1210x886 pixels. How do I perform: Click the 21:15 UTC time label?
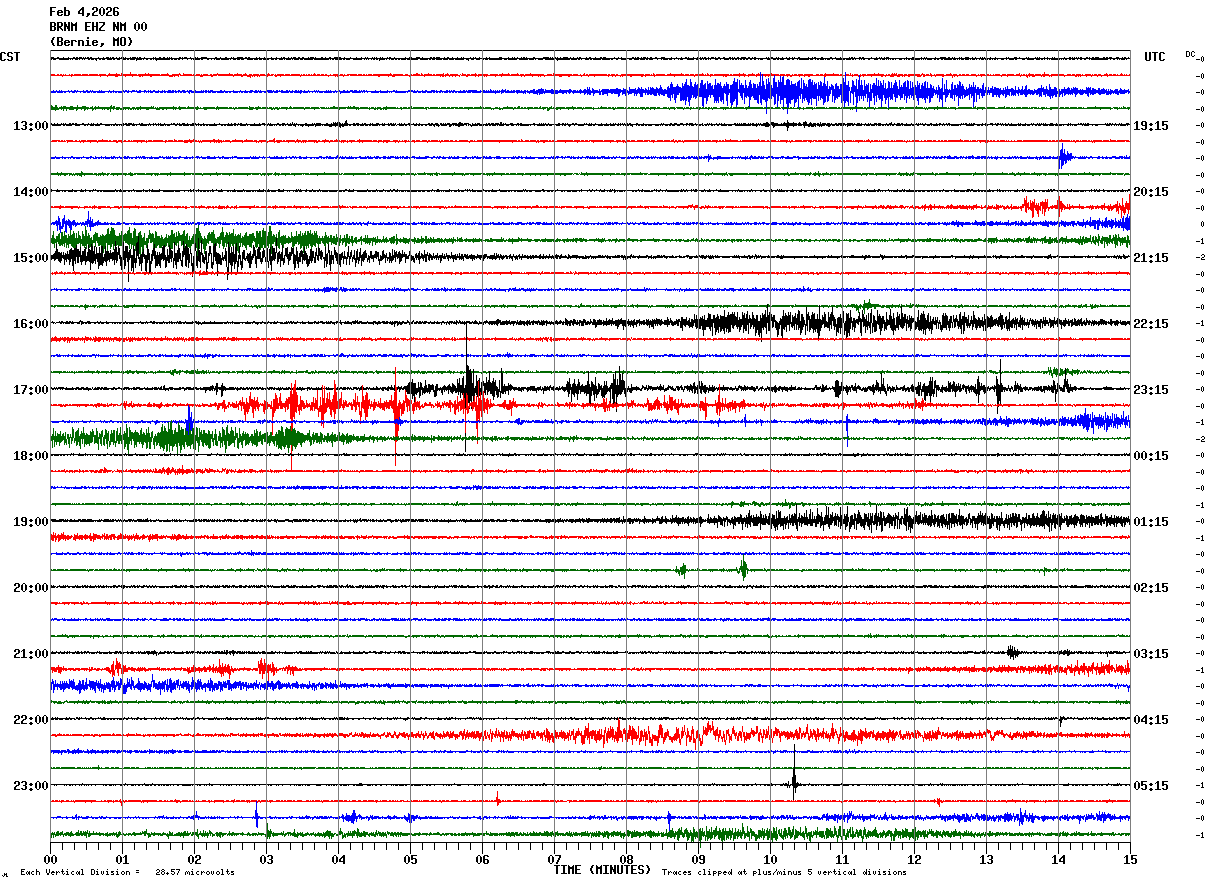click(x=1151, y=258)
